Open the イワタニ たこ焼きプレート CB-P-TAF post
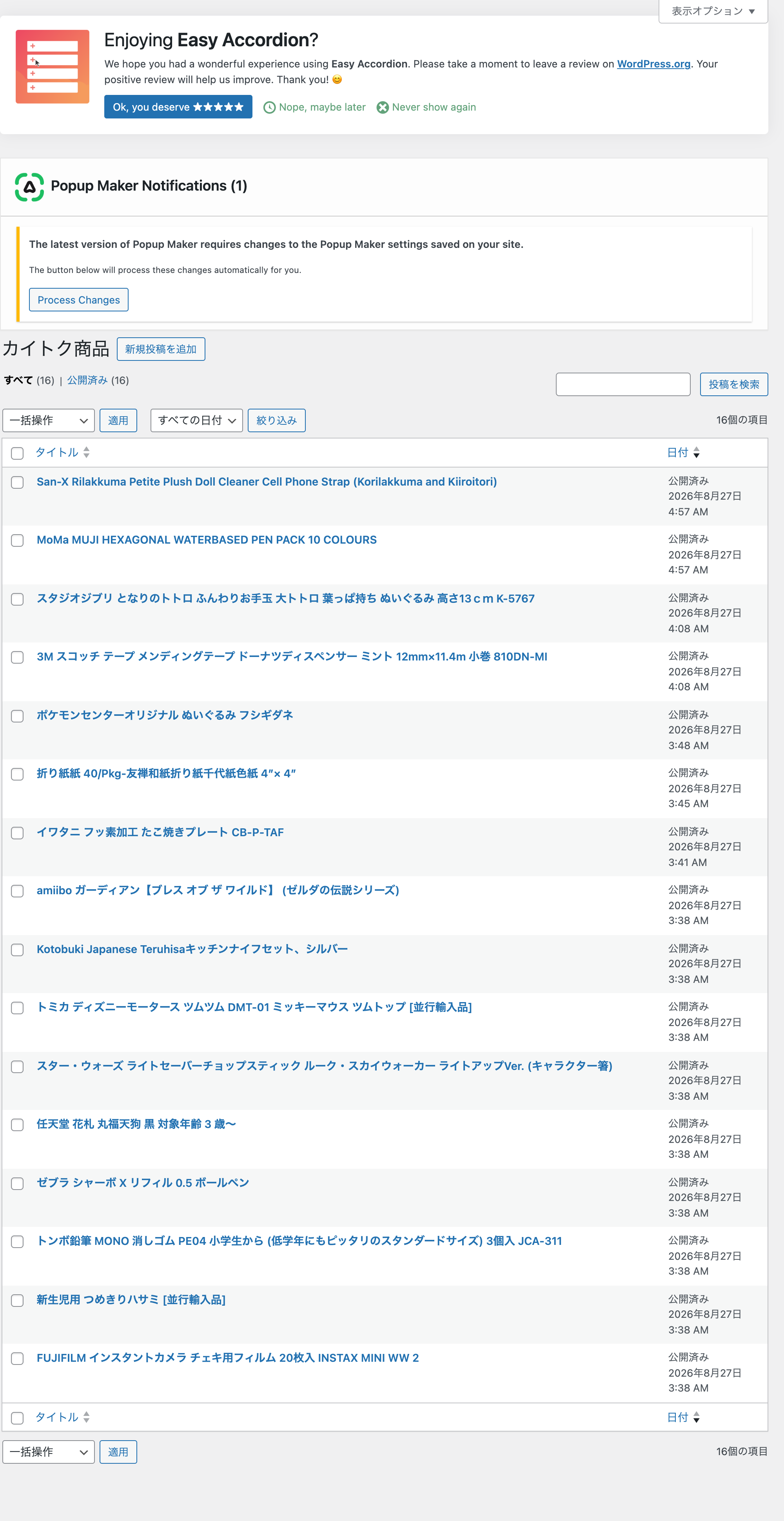Image resolution: width=784 pixels, height=1521 pixels. click(x=160, y=833)
